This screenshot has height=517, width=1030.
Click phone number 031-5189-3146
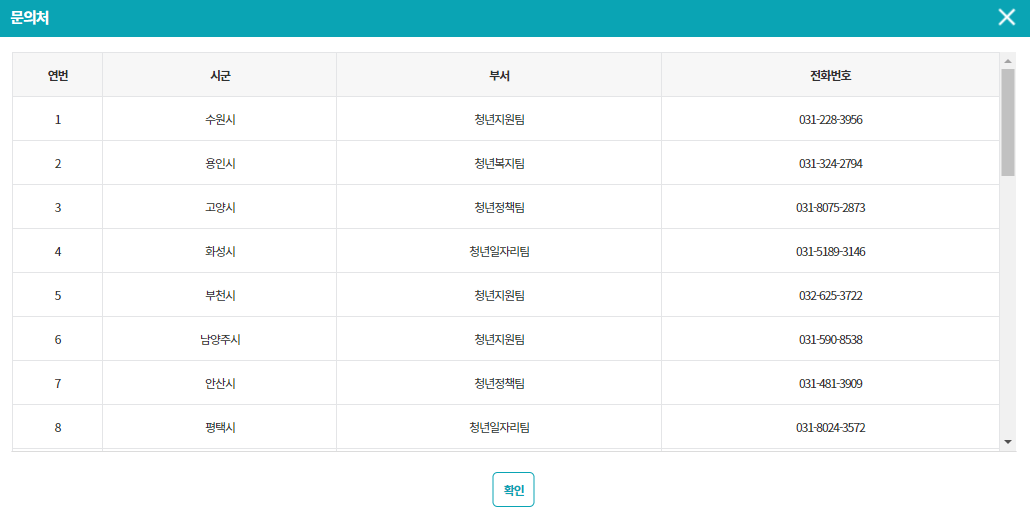pos(830,252)
